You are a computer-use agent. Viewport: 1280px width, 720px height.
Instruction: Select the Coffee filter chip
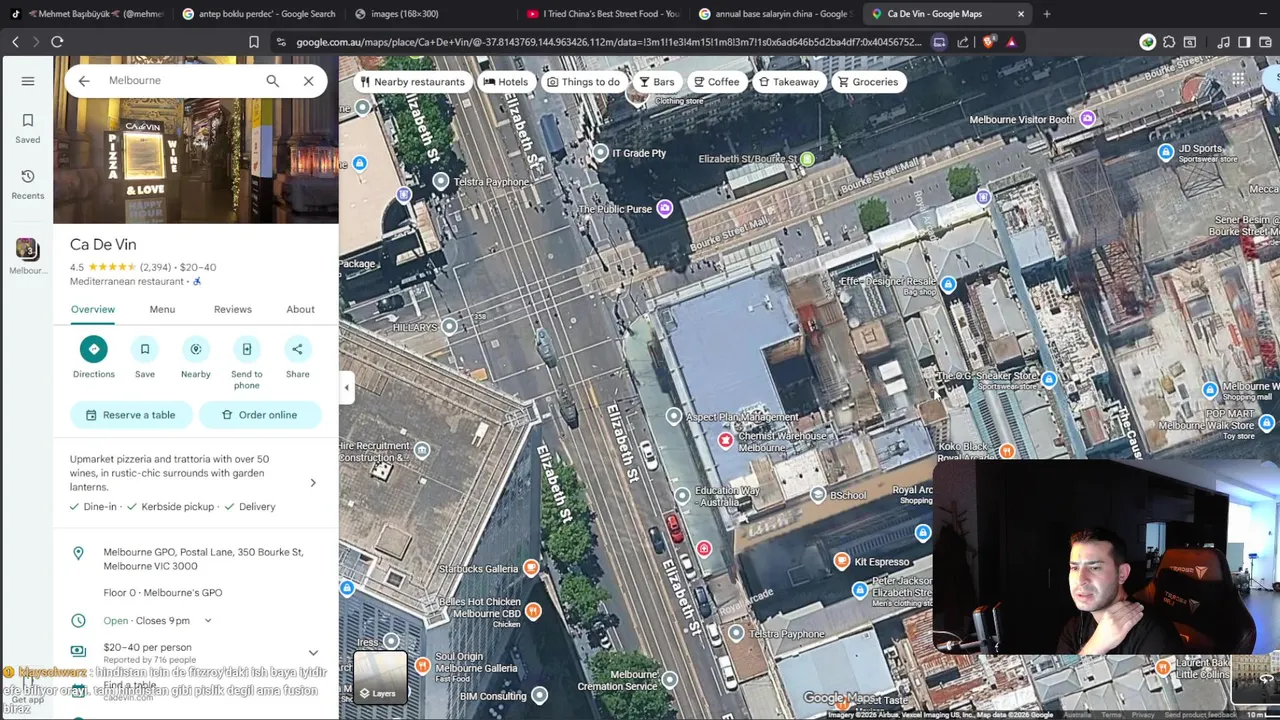(716, 82)
